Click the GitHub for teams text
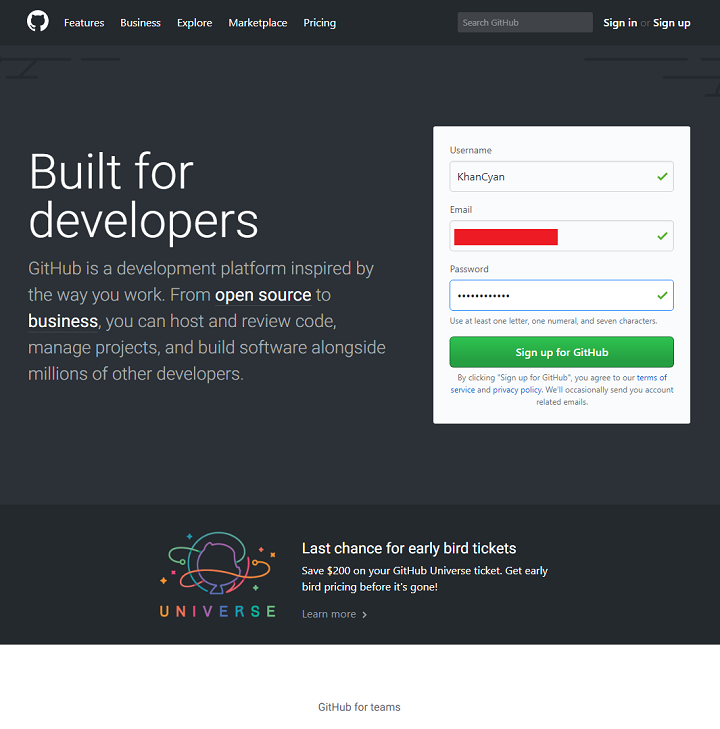This screenshot has width=720, height=729. coord(359,707)
